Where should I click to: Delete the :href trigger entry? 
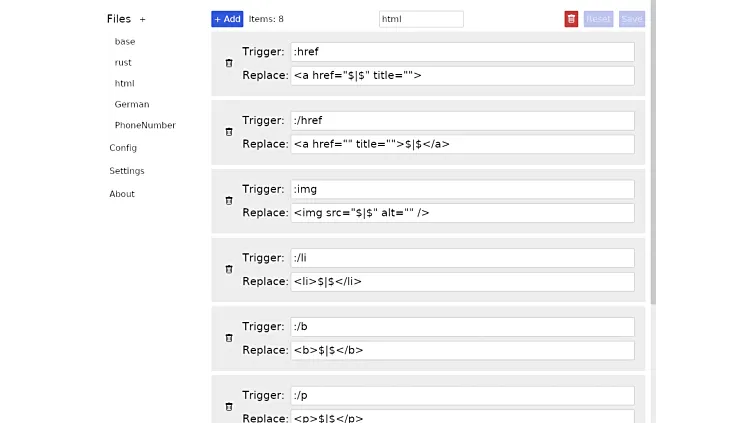229,63
